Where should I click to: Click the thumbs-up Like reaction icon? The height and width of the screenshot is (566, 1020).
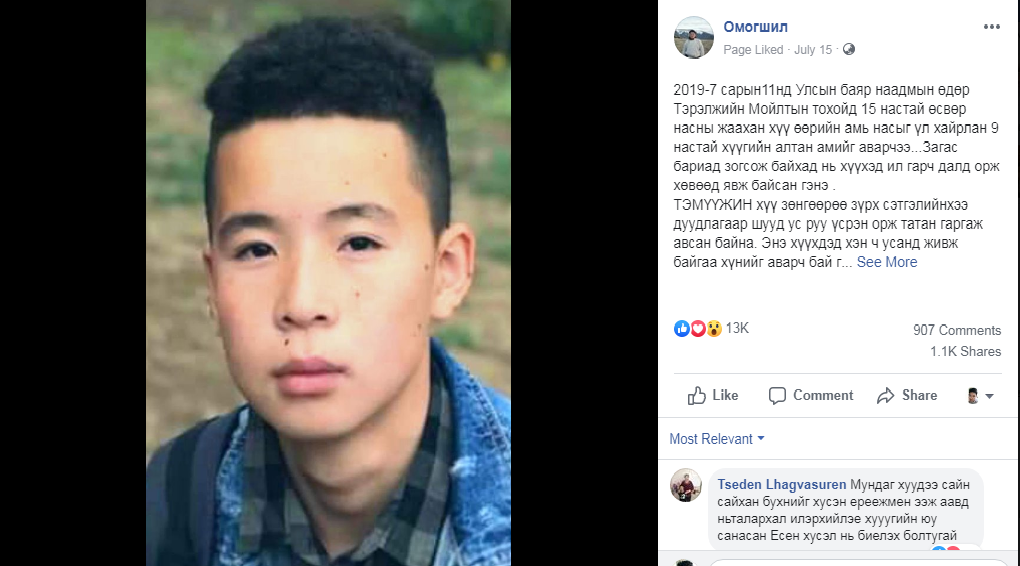[x=682, y=329]
